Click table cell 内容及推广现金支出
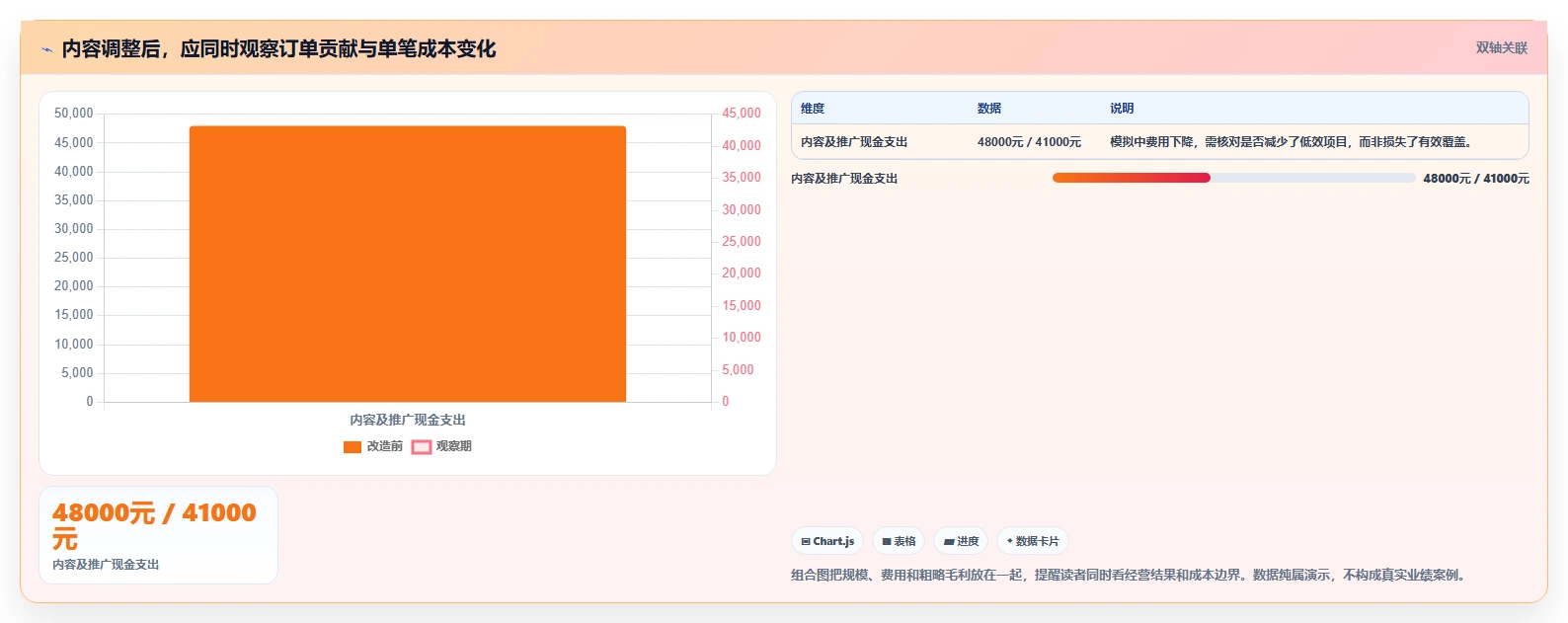This screenshot has height=623, width=1568. click(x=854, y=142)
